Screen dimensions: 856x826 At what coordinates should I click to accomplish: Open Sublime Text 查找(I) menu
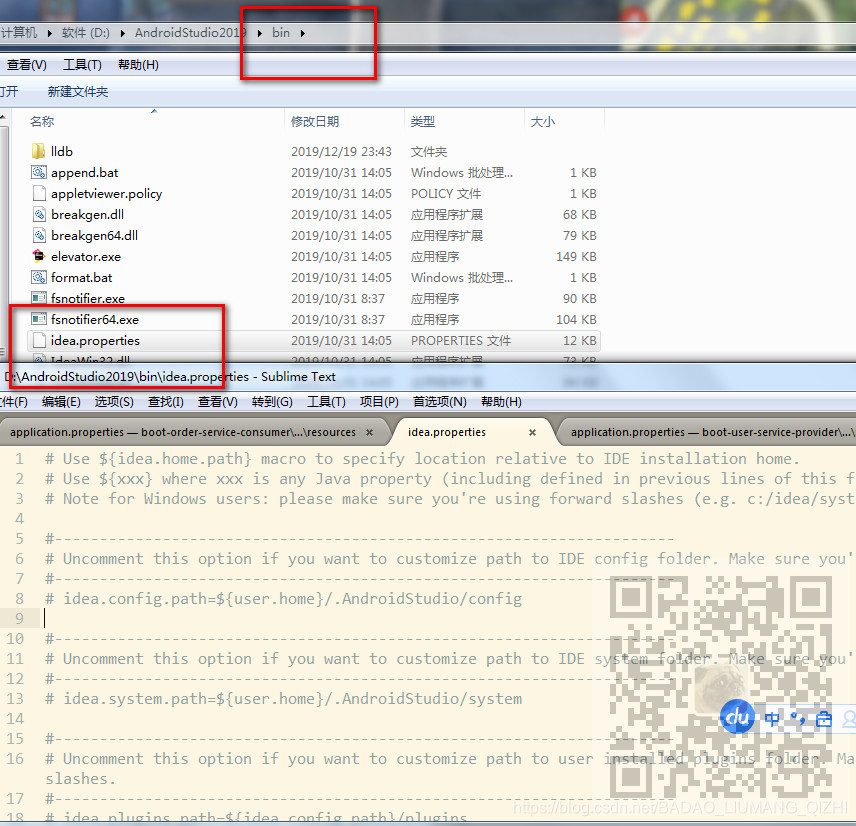(165, 402)
